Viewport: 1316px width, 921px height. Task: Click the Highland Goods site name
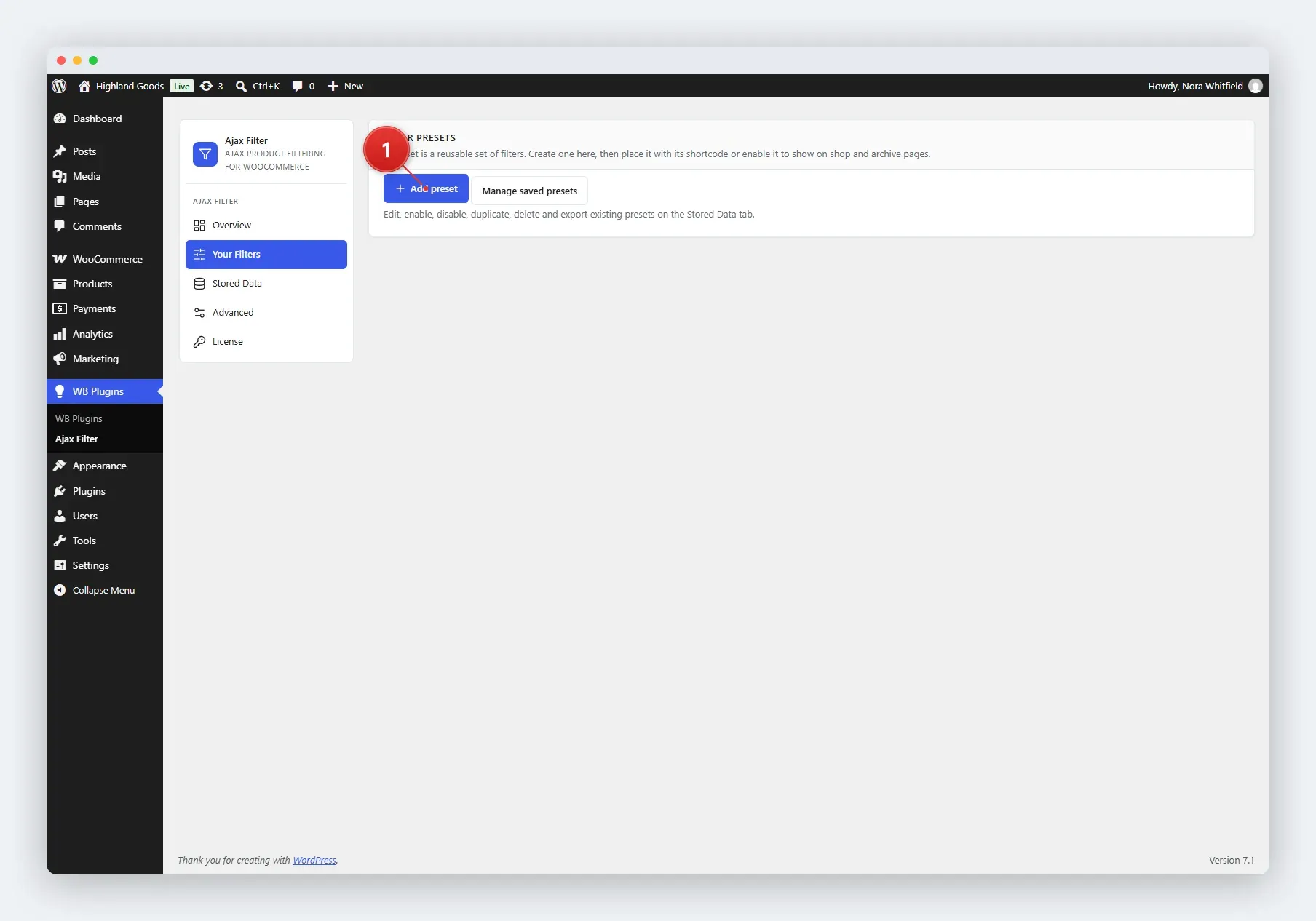[x=130, y=86]
